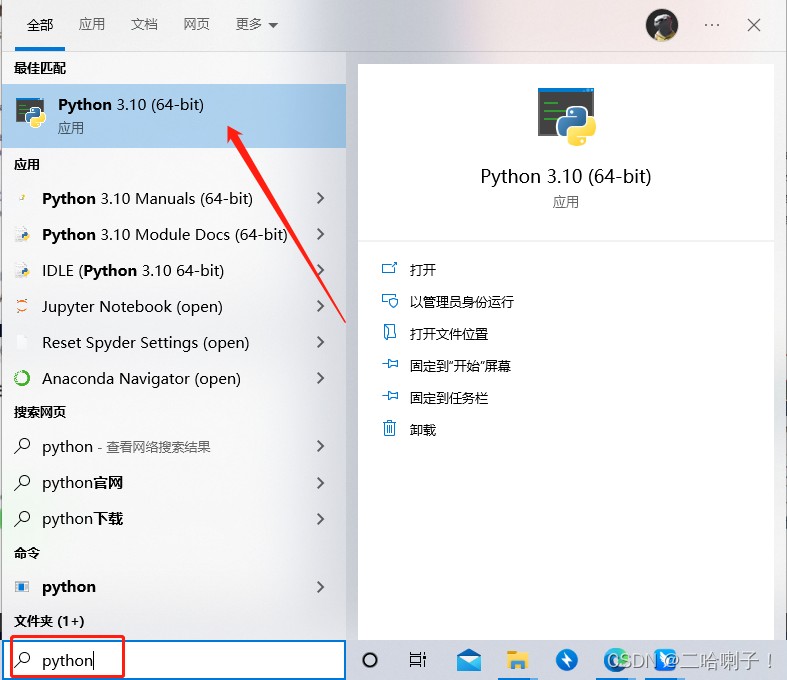Expand Anaconda Navigator arrow
787x680 pixels.
tap(321, 378)
